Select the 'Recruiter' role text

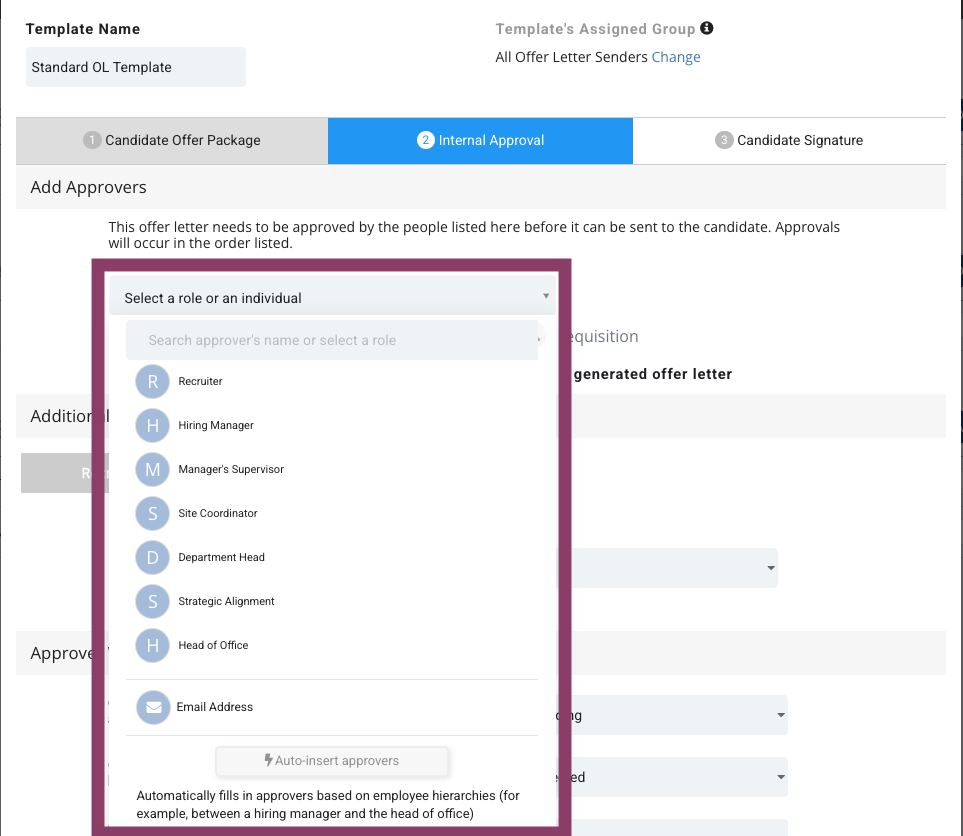(200, 381)
